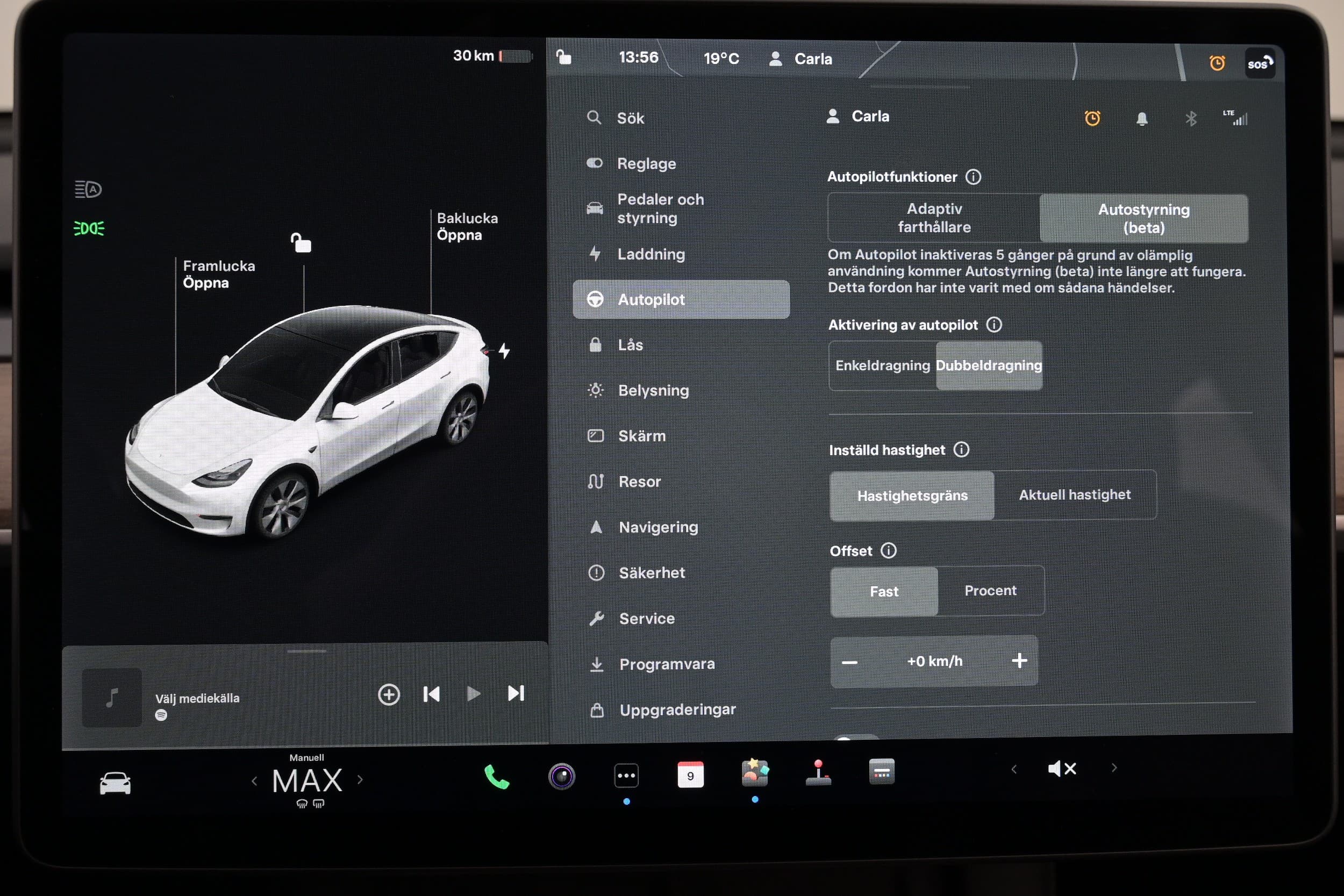Open the Calendar app showing 9
The image size is (1344, 896).
[x=690, y=775]
